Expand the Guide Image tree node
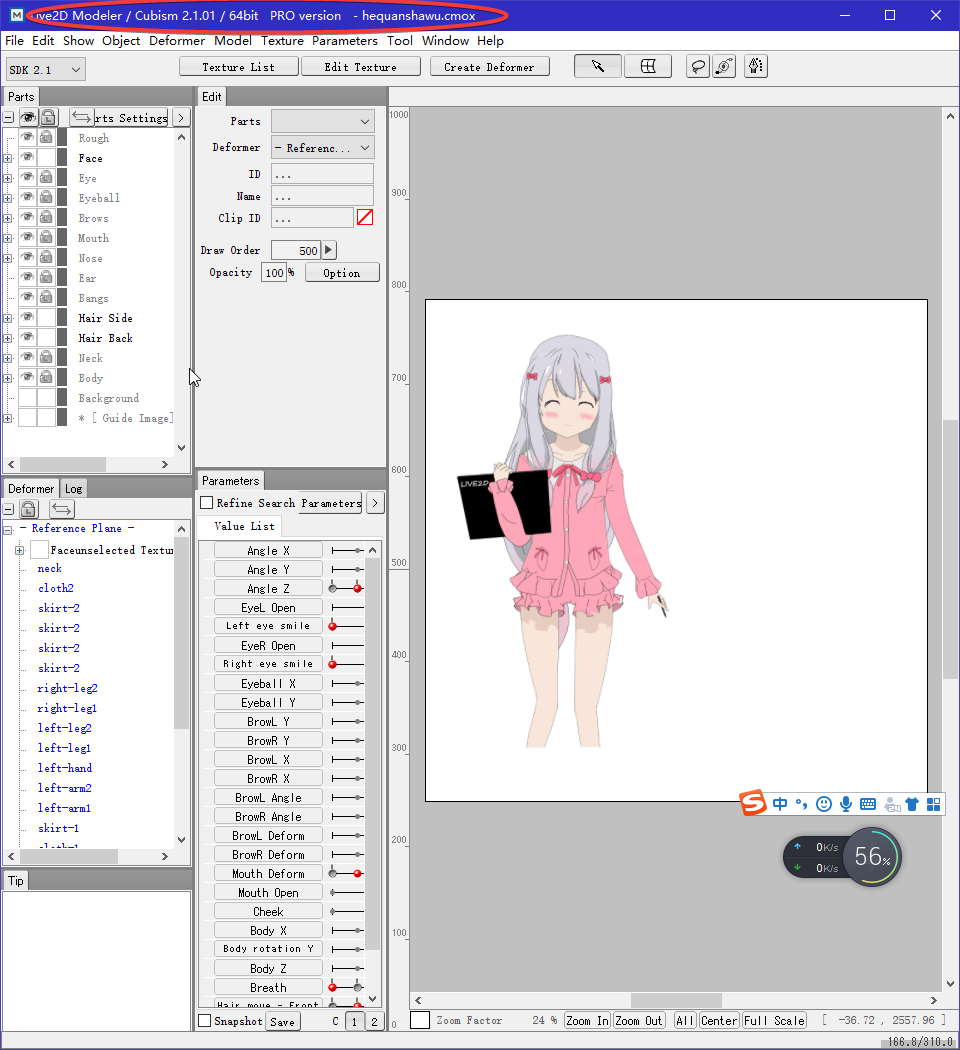The height and width of the screenshot is (1050, 960). point(7,419)
